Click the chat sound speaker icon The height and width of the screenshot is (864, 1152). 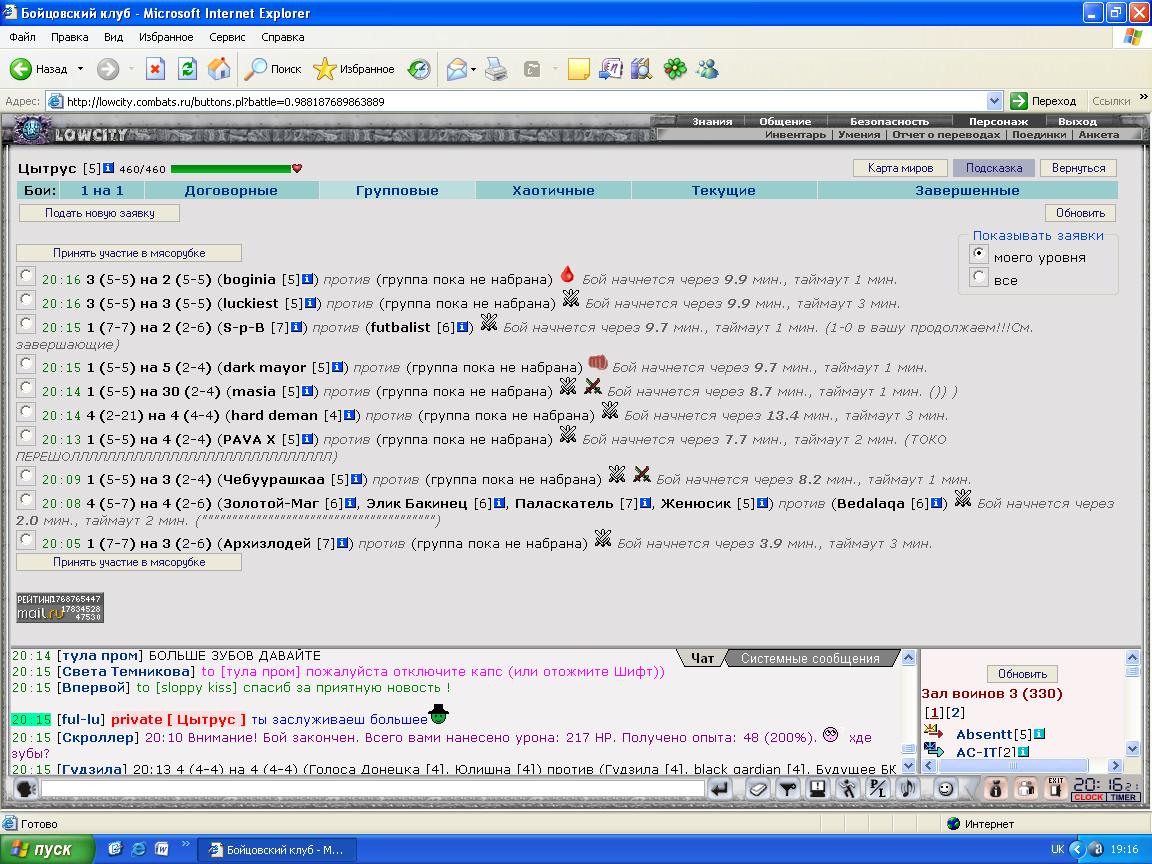(x=908, y=789)
